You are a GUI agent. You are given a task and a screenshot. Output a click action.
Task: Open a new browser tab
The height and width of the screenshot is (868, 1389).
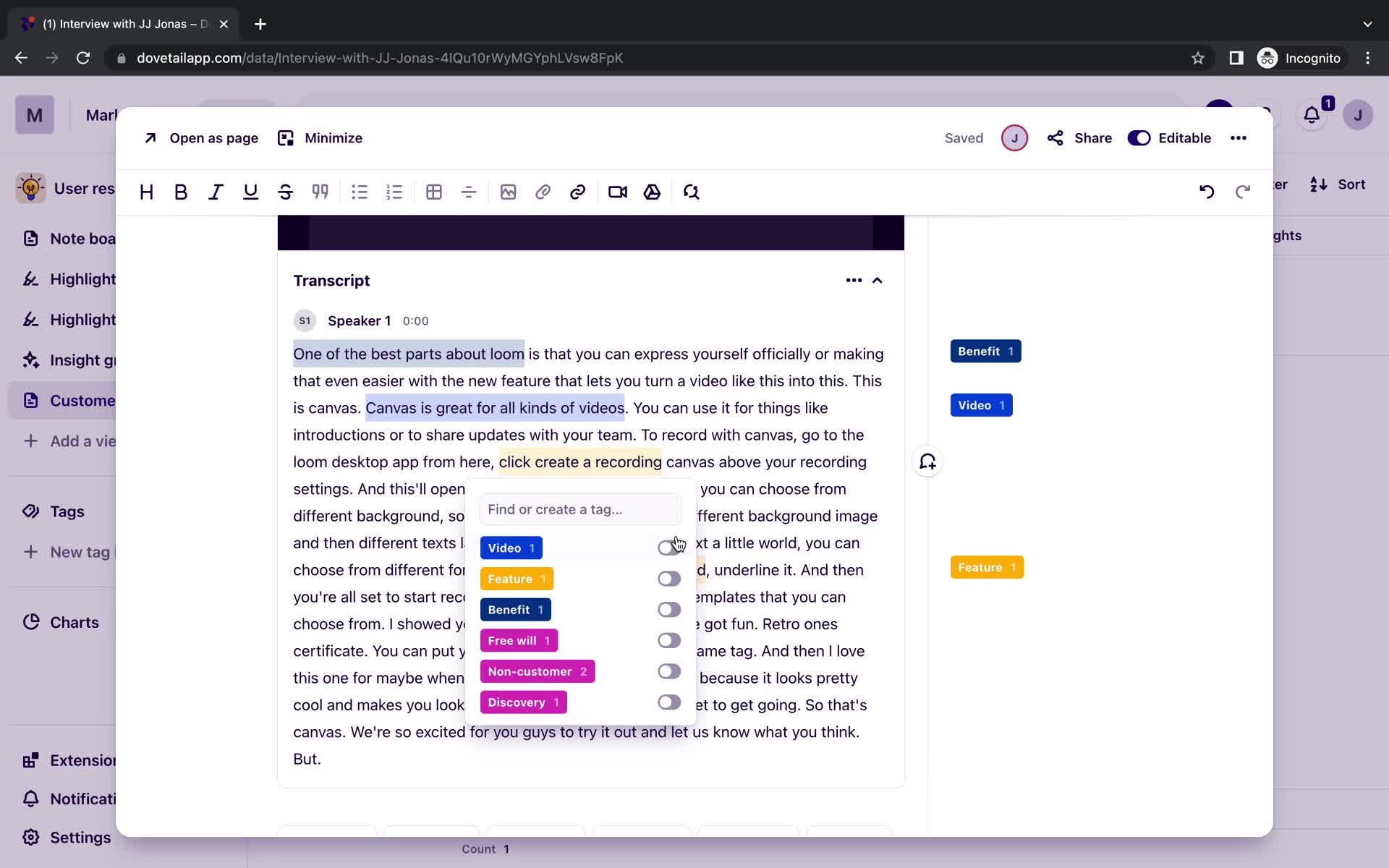click(260, 24)
